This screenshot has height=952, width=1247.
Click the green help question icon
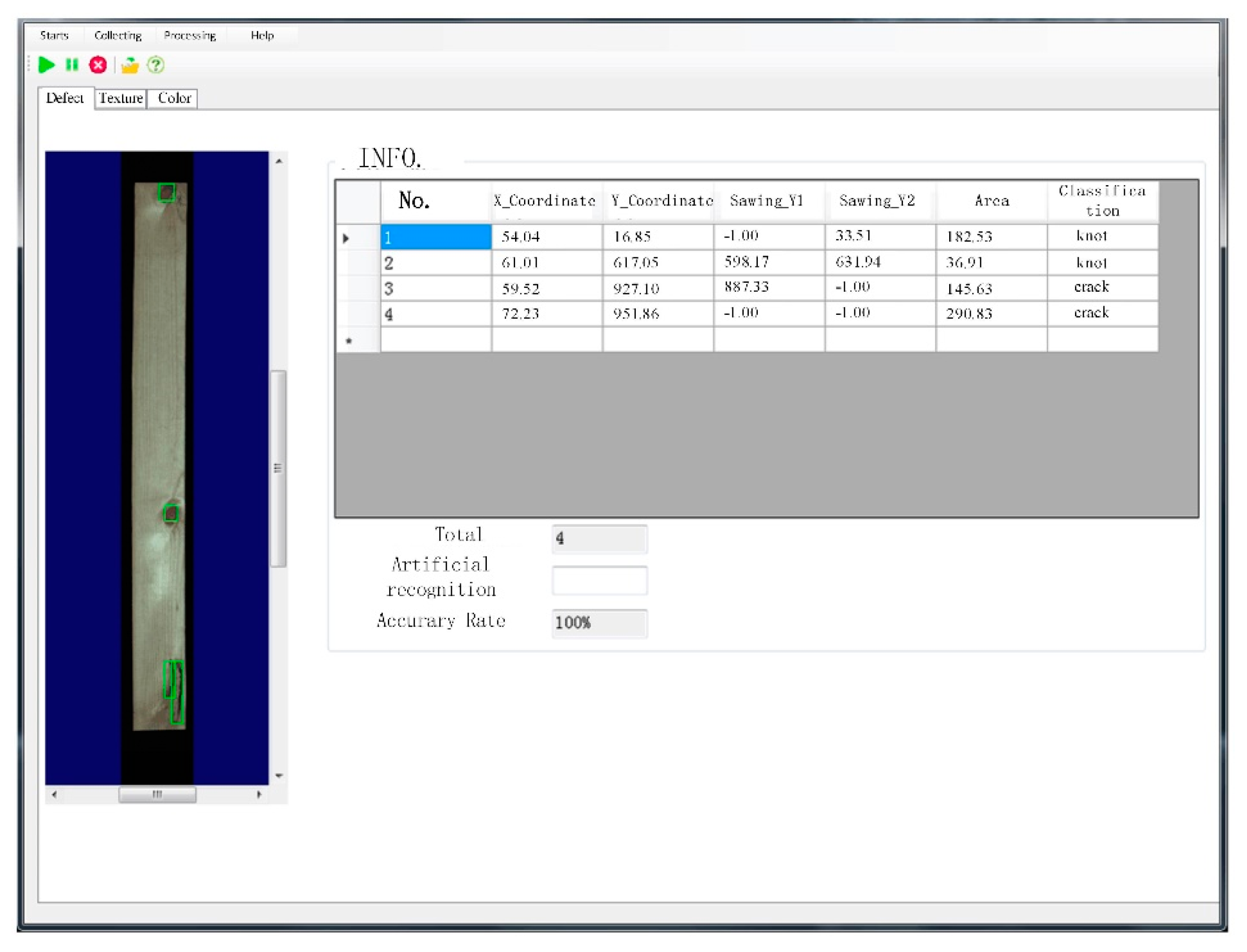tap(156, 65)
